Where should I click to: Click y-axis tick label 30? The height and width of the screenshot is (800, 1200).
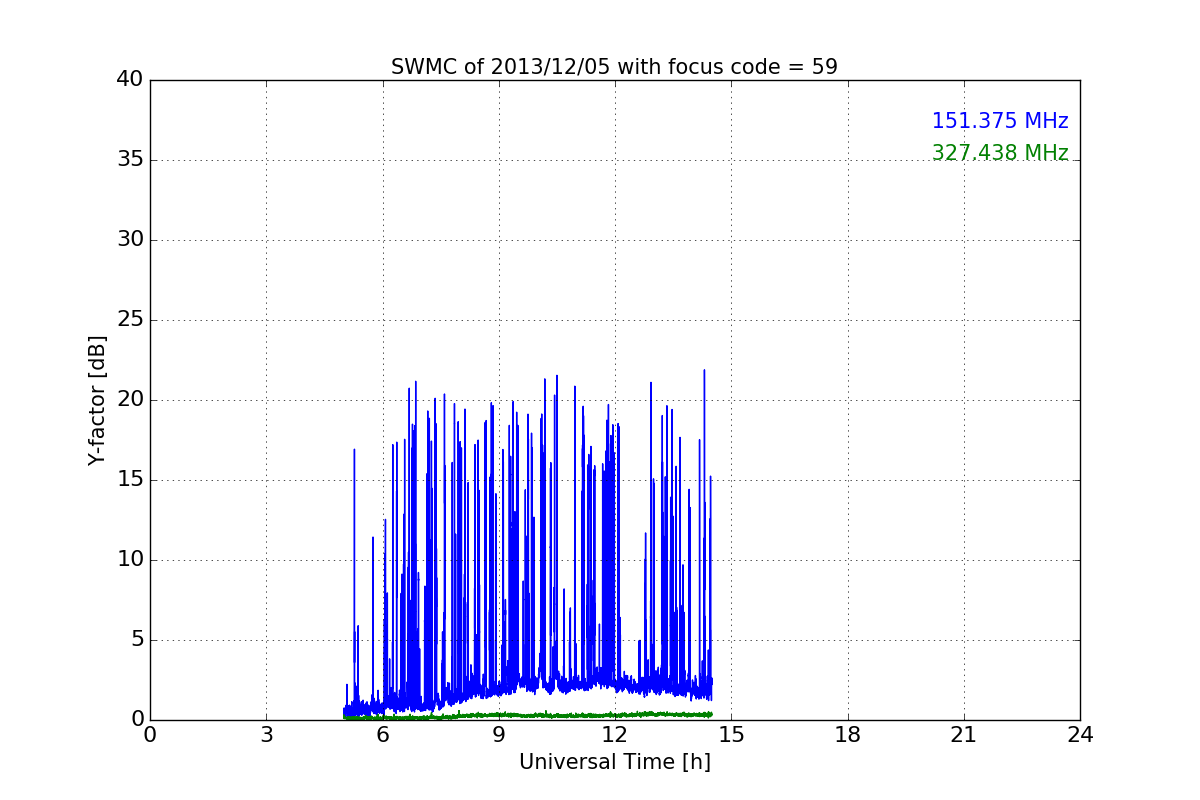(x=130, y=240)
